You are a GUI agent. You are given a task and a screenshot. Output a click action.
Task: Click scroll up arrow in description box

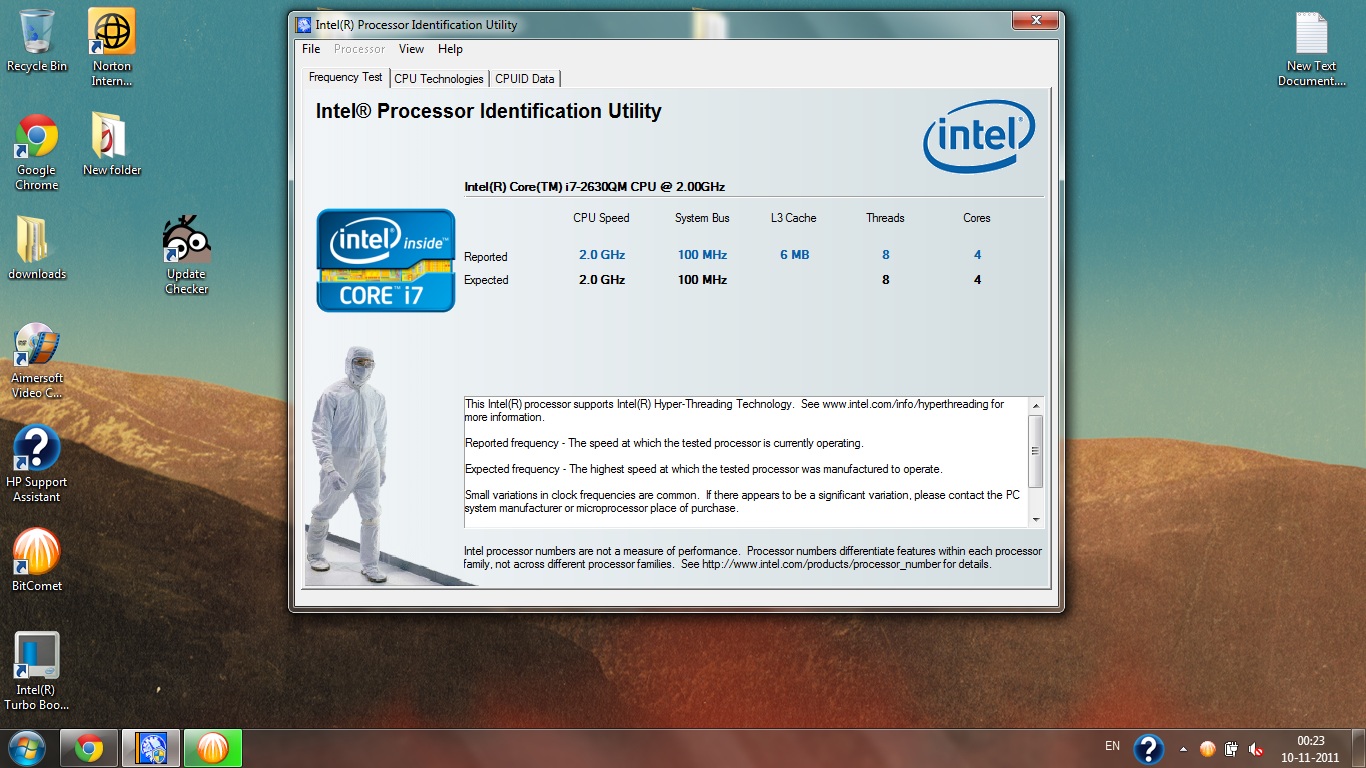click(1036, 406)
